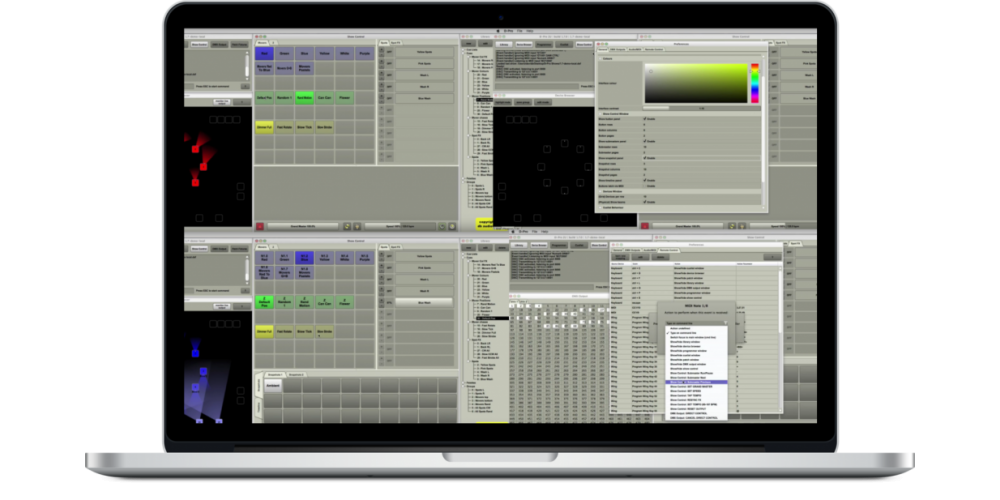The width and height of the screenshot is (1000, 500).
Task: Open the Apple menu in upper-right menu bar
Action: tap(498, 31)
